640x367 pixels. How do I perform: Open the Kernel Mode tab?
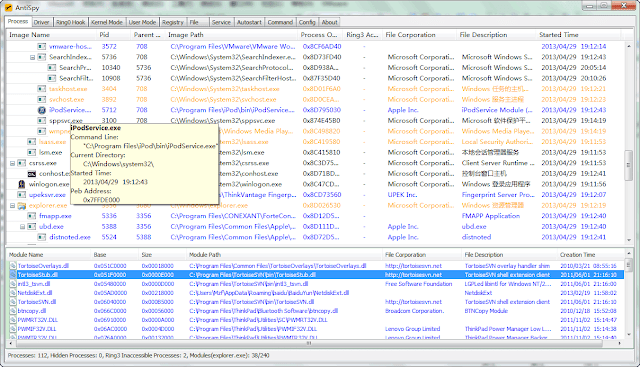coord(107,22)
